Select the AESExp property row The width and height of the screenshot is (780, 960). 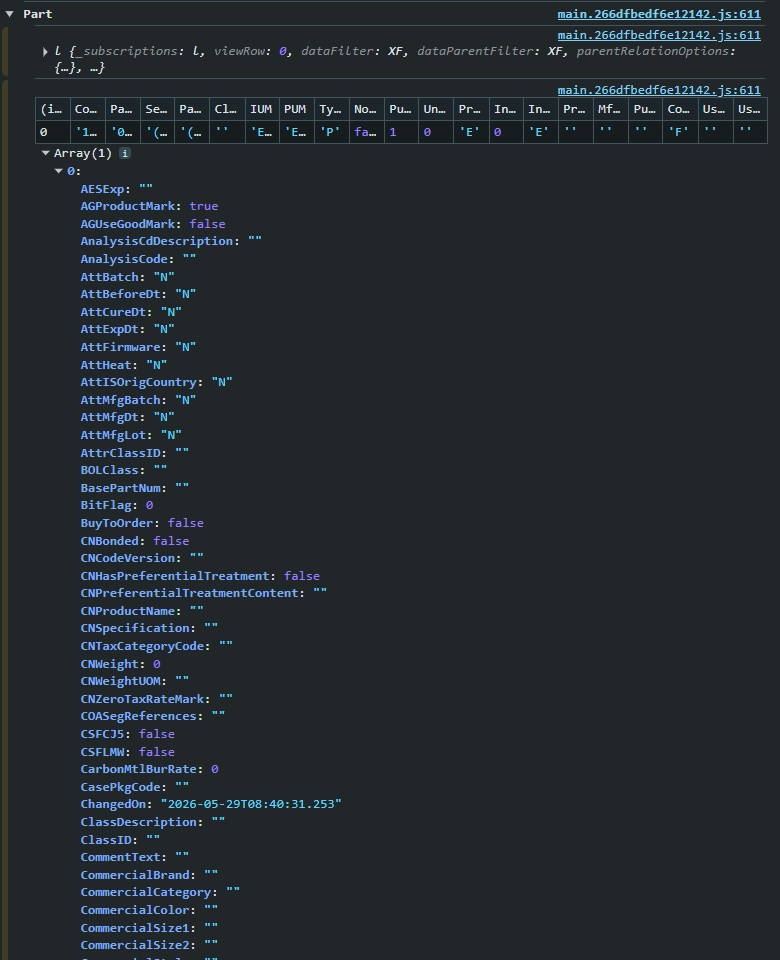coord(116,189)
